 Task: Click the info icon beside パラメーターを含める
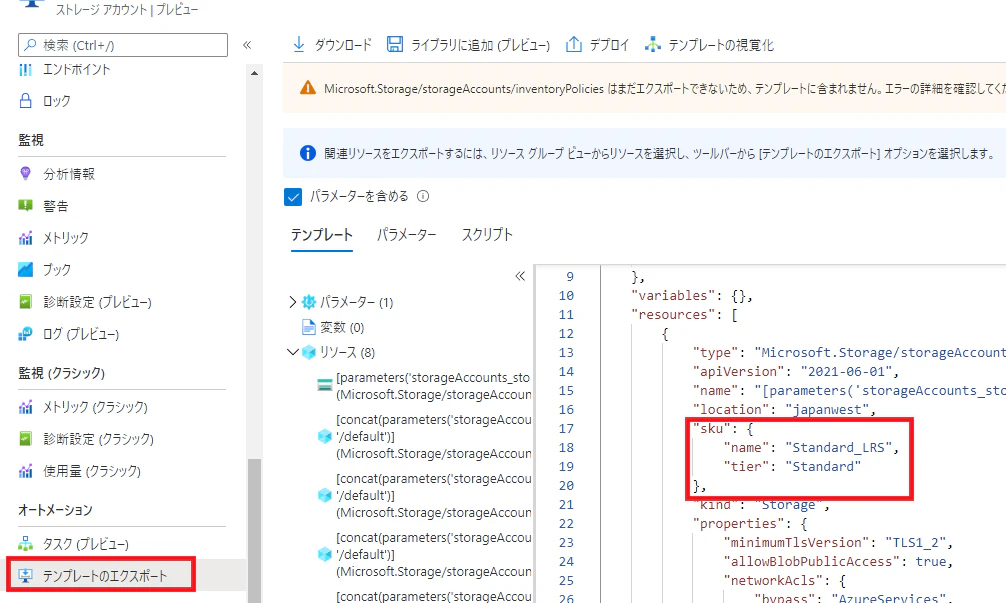click(423, 196)
